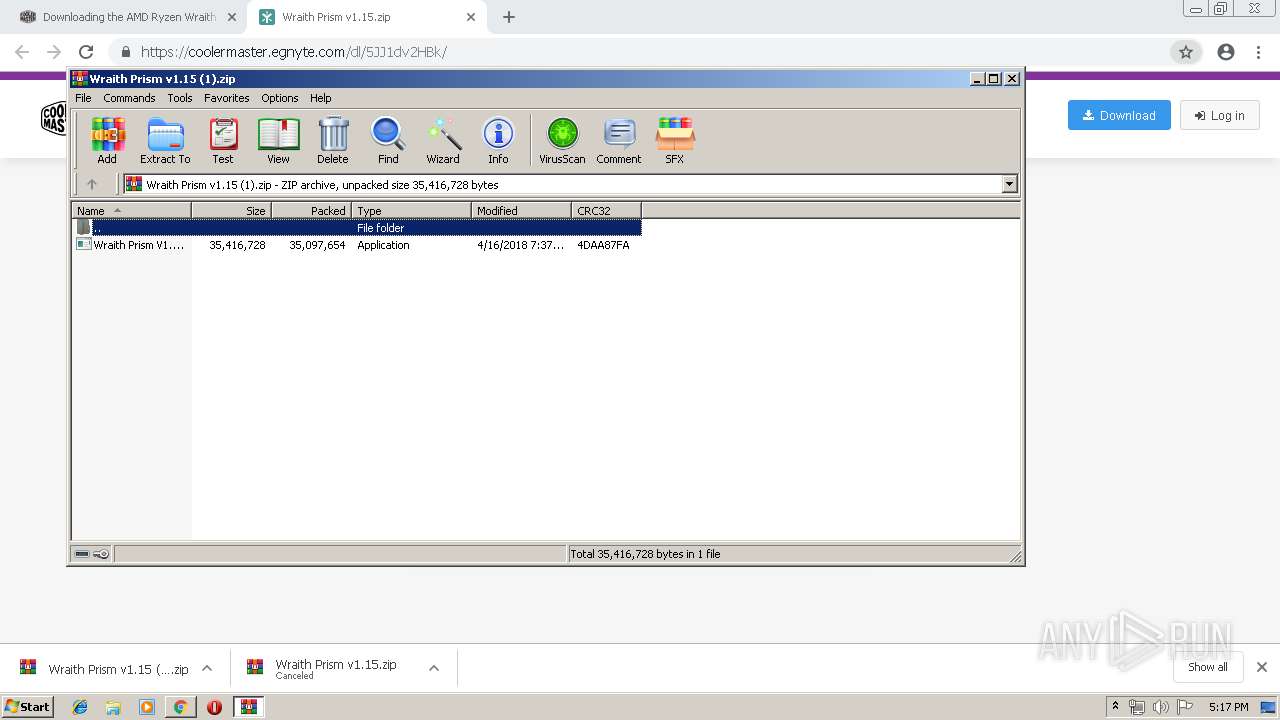Select the parent folder '..' row
1280x720 pixels.
point(357,228)
